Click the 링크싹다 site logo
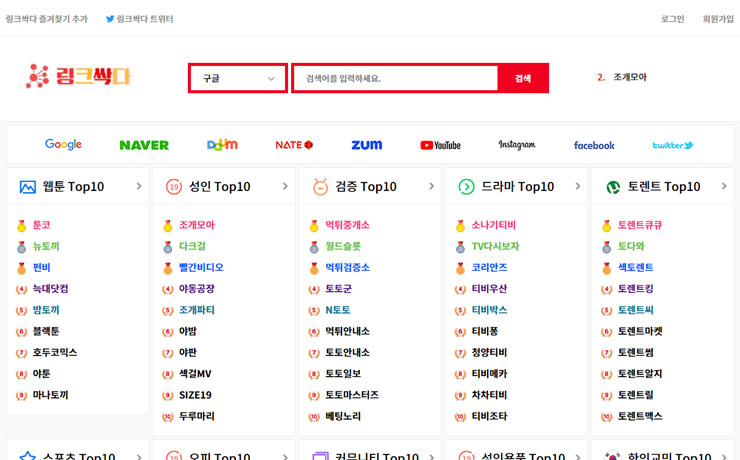740x460 pixels. point(78,76)
